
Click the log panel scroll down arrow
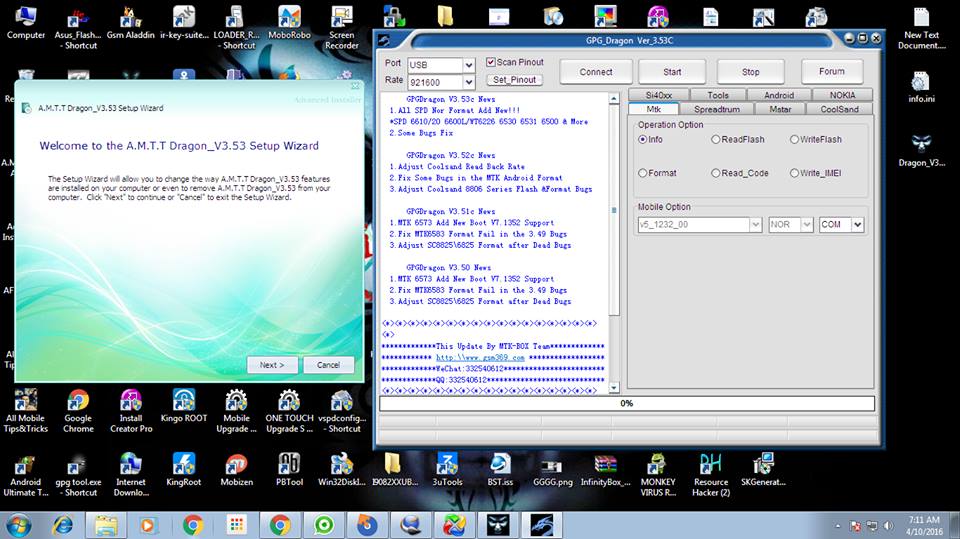pos(613,388)
